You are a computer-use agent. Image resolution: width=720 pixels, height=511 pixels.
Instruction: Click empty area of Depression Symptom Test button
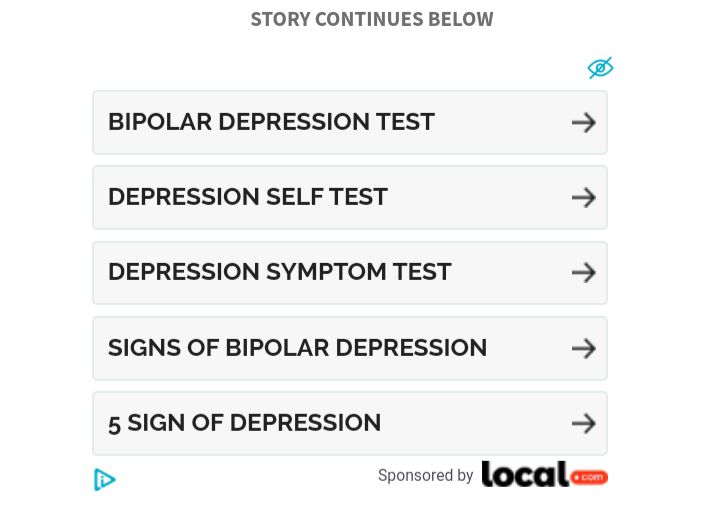click(512, 273)
